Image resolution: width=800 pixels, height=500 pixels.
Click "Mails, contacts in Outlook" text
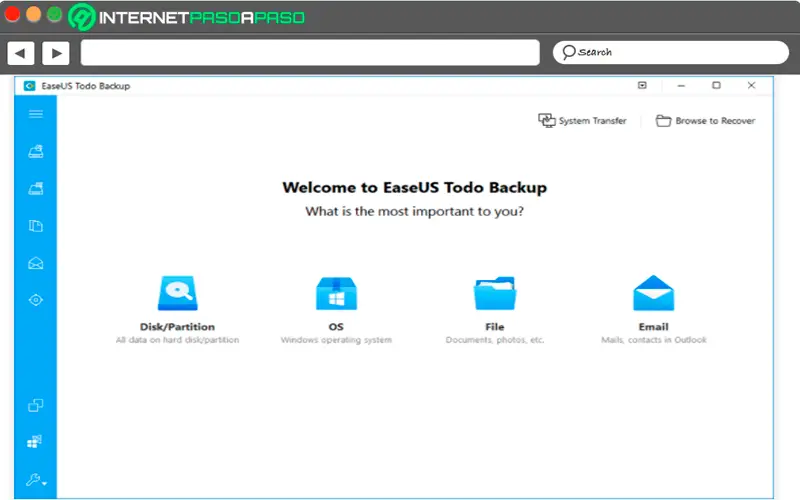click(x=654, y=340)
